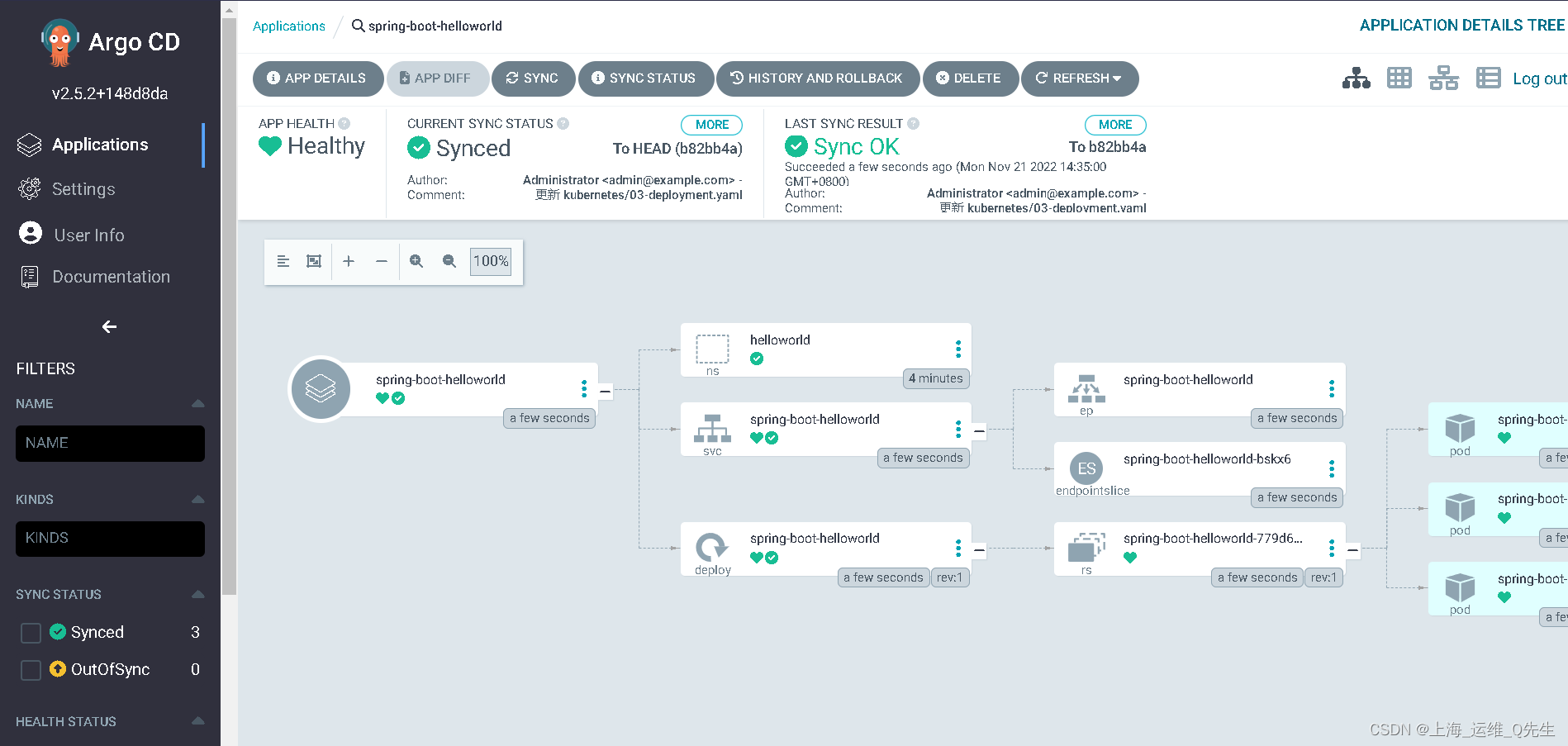
Task: Open kebab menu of helloworld namespace node
Action: [x=958, y=349]
